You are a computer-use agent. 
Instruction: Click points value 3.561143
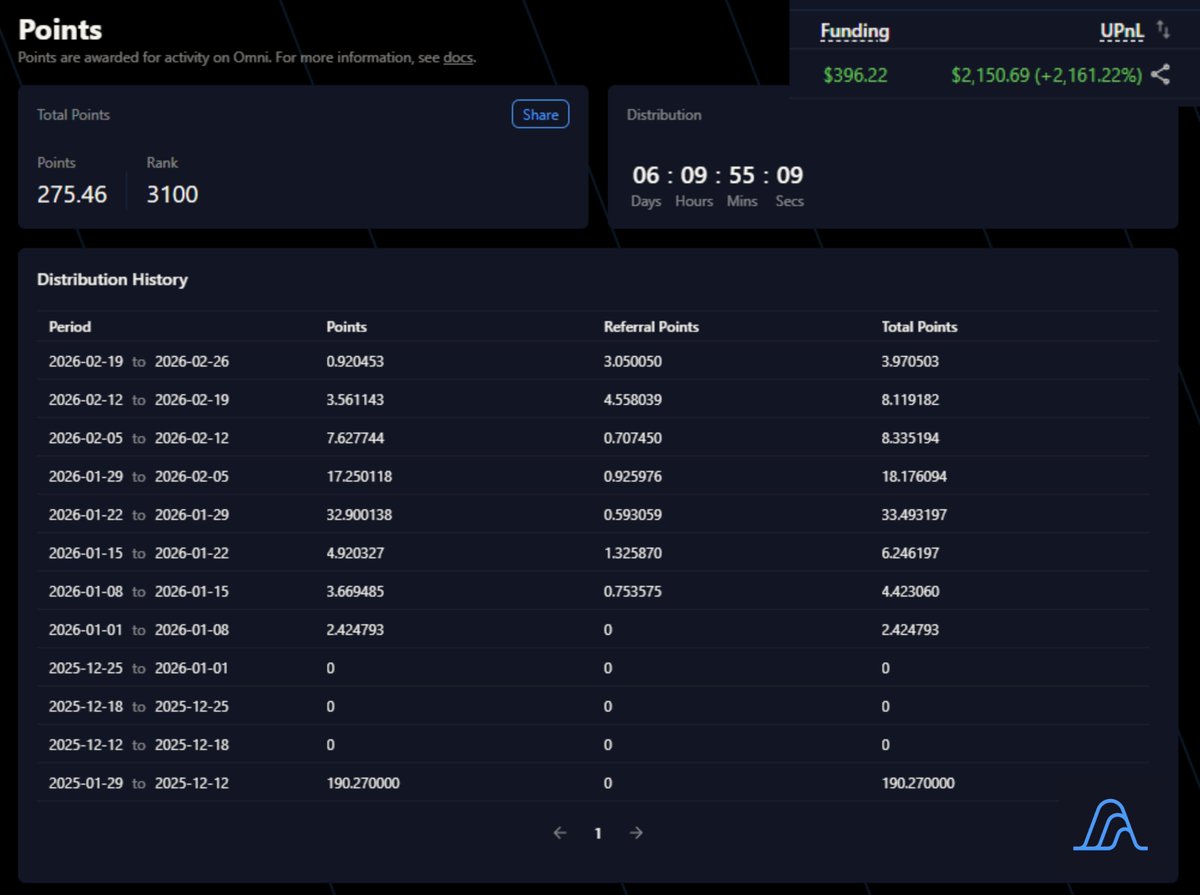pyautogui.click(x=355, y=399)
